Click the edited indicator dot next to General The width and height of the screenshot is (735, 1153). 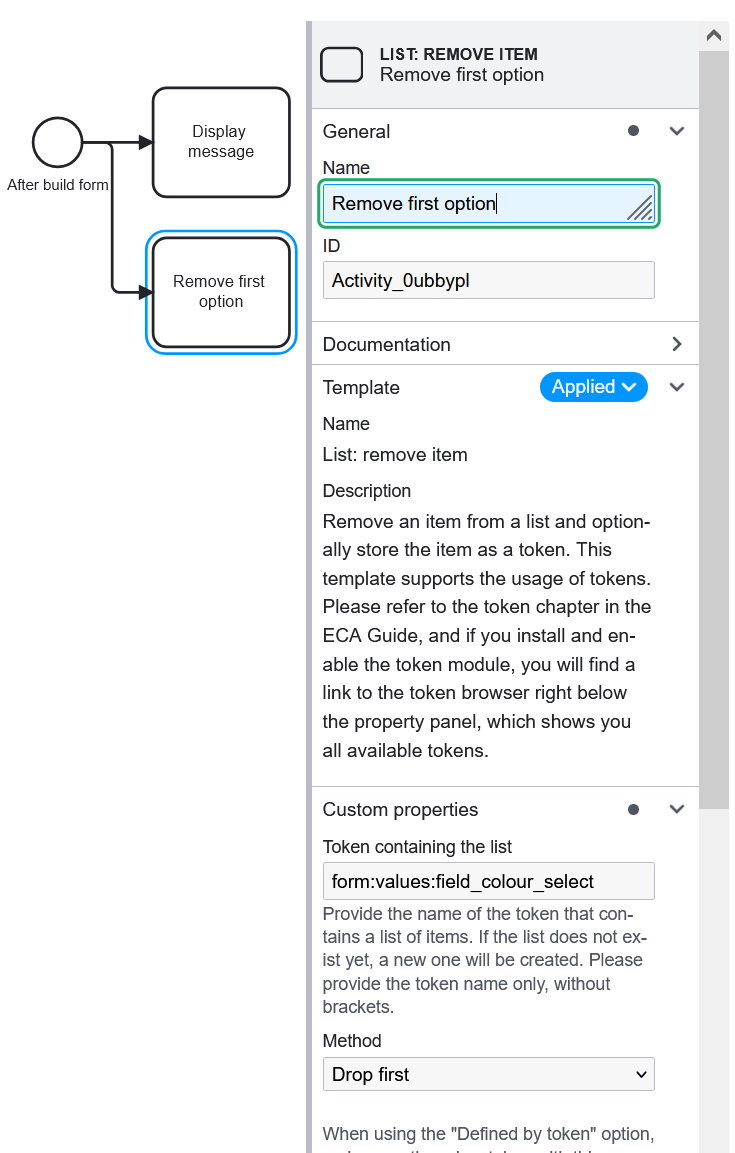tap(633, 131)
